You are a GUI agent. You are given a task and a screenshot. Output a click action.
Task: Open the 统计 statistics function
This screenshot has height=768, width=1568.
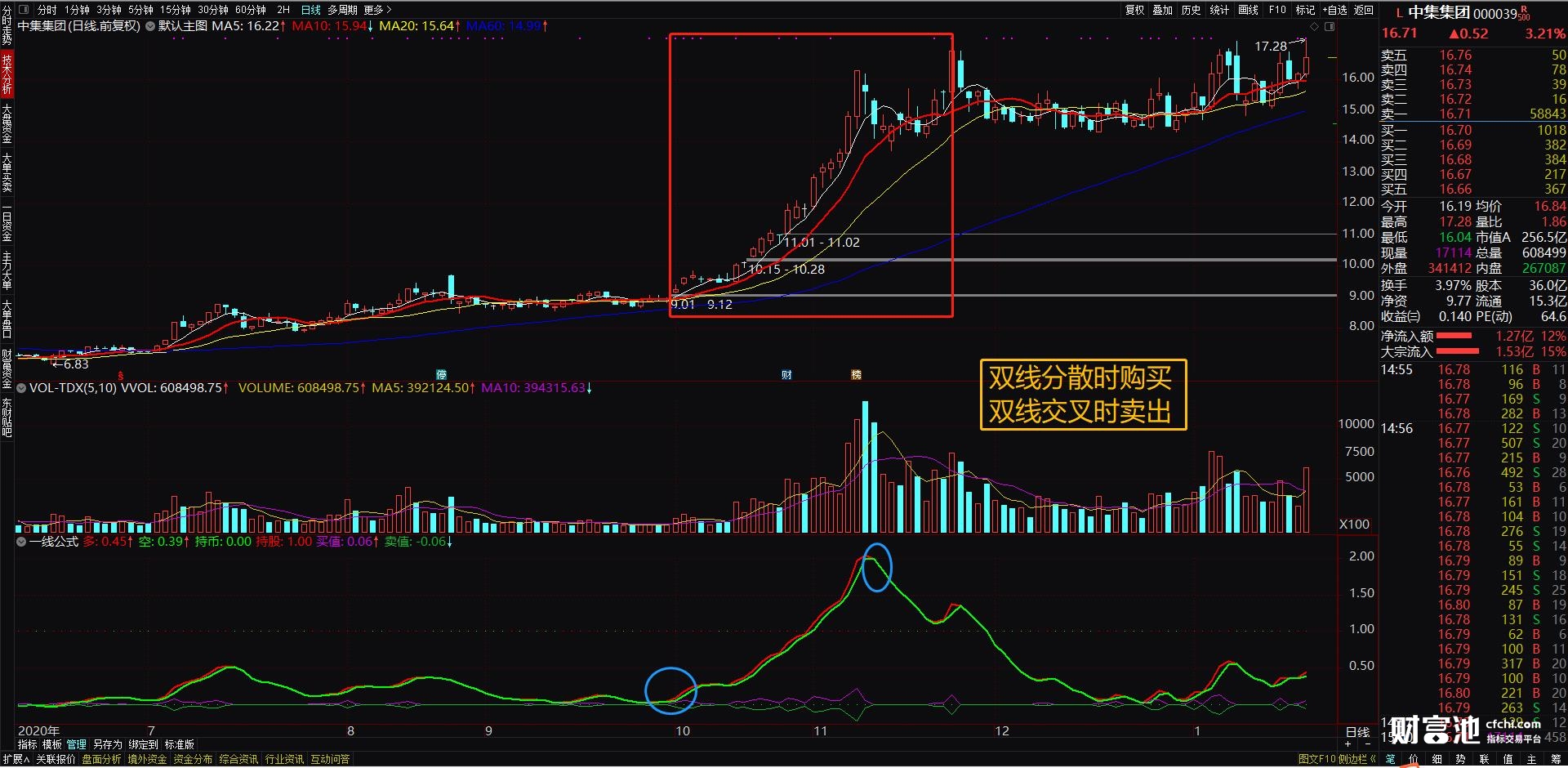(x=1219, y=10)
